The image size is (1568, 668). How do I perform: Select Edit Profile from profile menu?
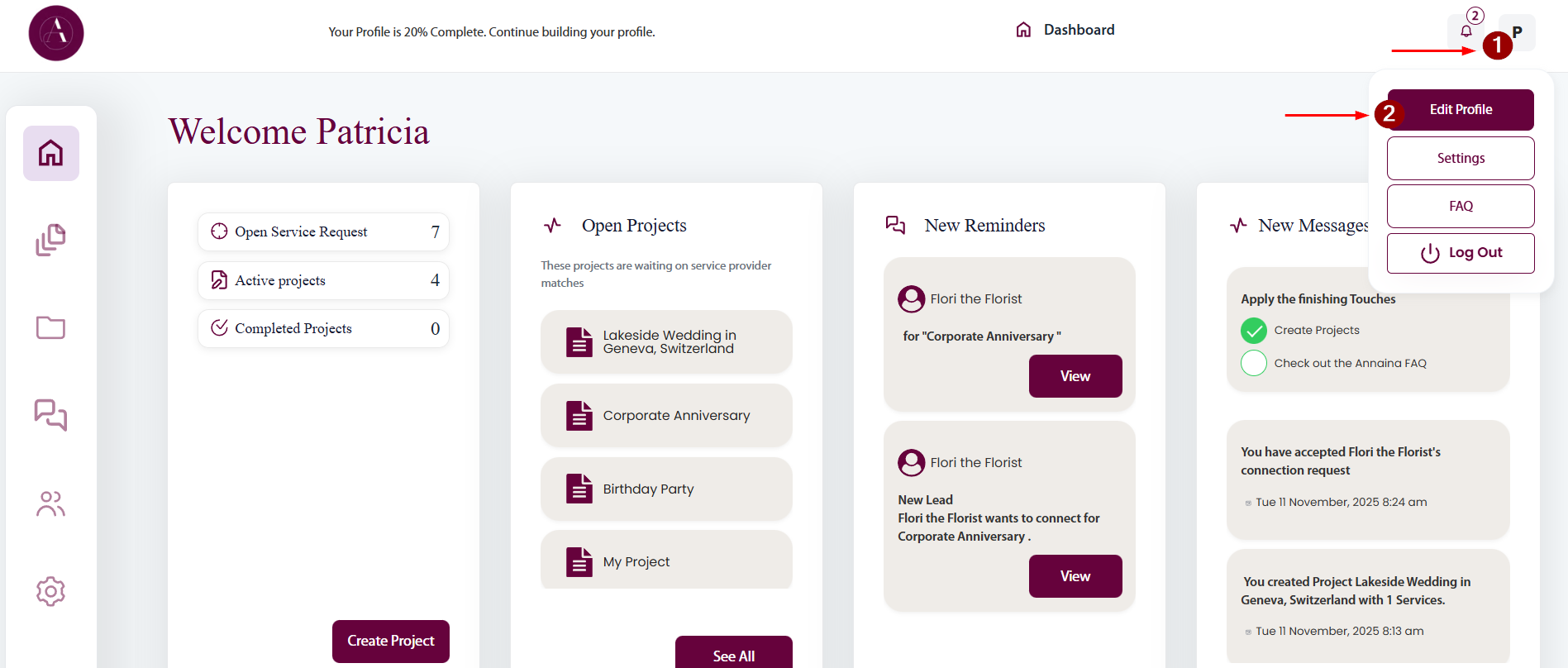click(x=1460, y=110)
